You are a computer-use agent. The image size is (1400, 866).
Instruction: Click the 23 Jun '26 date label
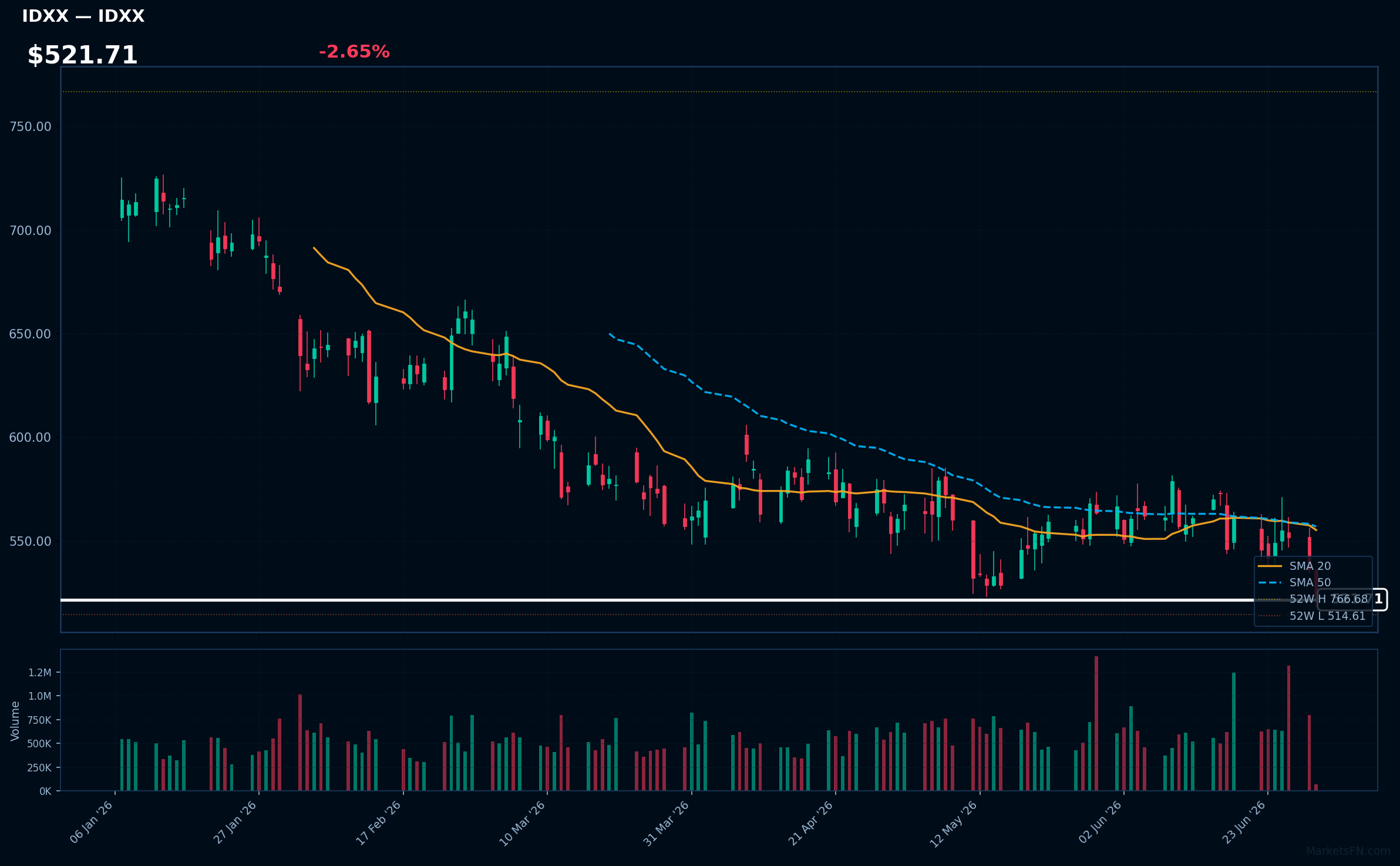pyautogui.click(x=1244, y=822)
